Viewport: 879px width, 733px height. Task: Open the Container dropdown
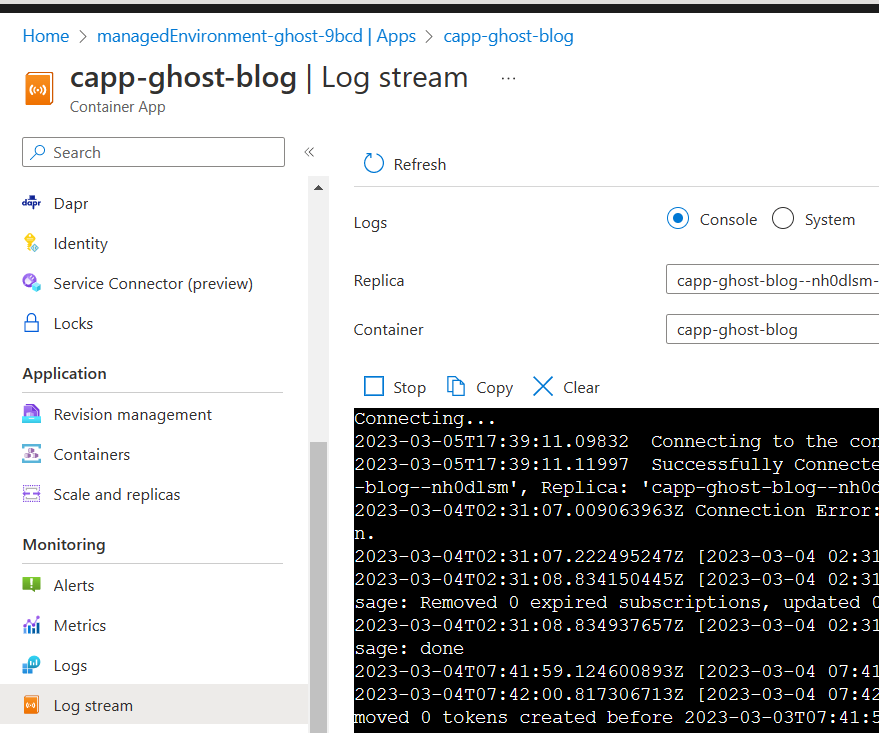pyautogui.click(x=772, y=329)
